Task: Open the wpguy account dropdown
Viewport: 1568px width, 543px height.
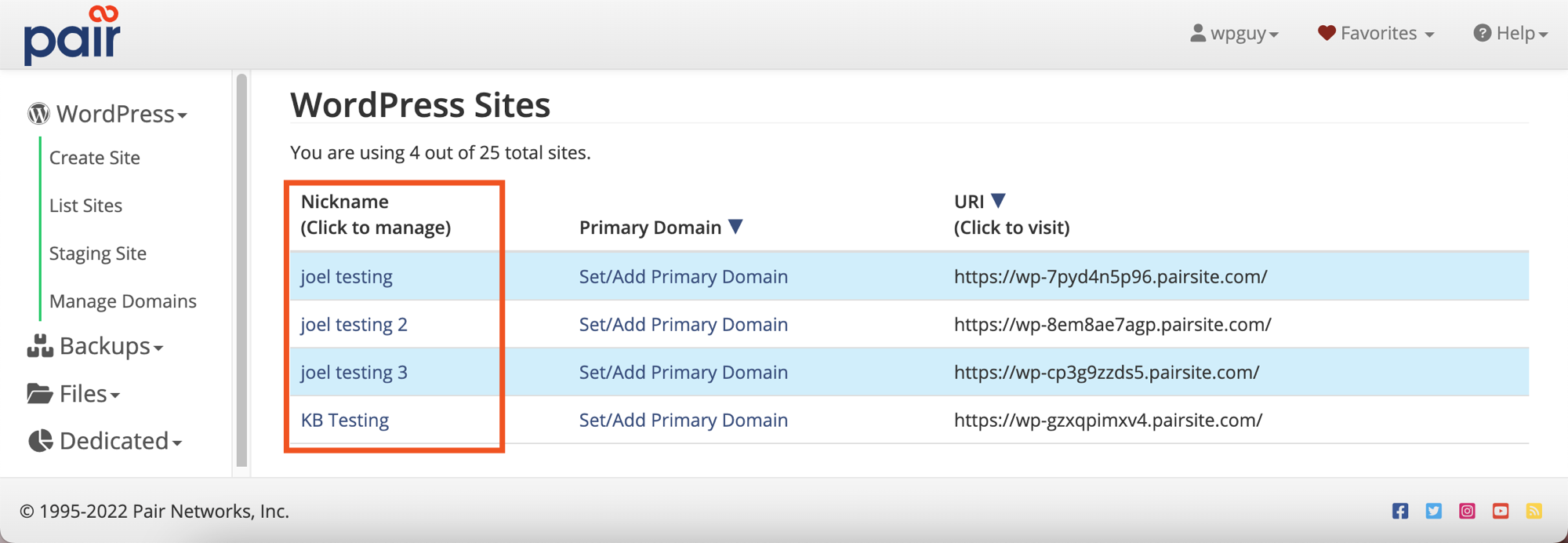Action: pyautogui.click(x=1235, y=34)
